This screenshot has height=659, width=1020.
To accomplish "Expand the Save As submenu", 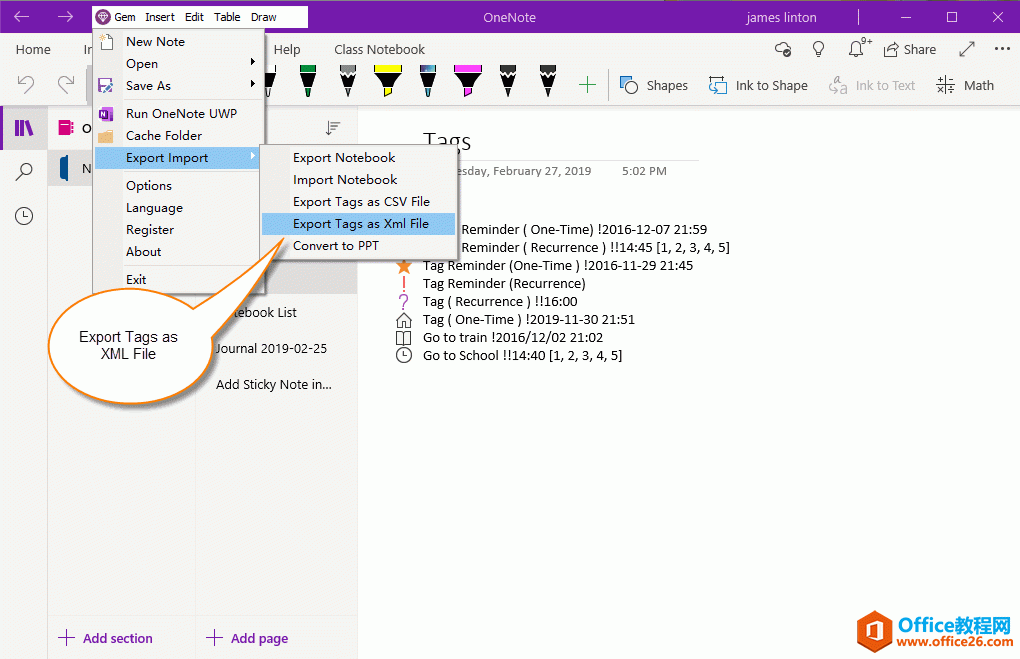I will click(x=148, y=85).
